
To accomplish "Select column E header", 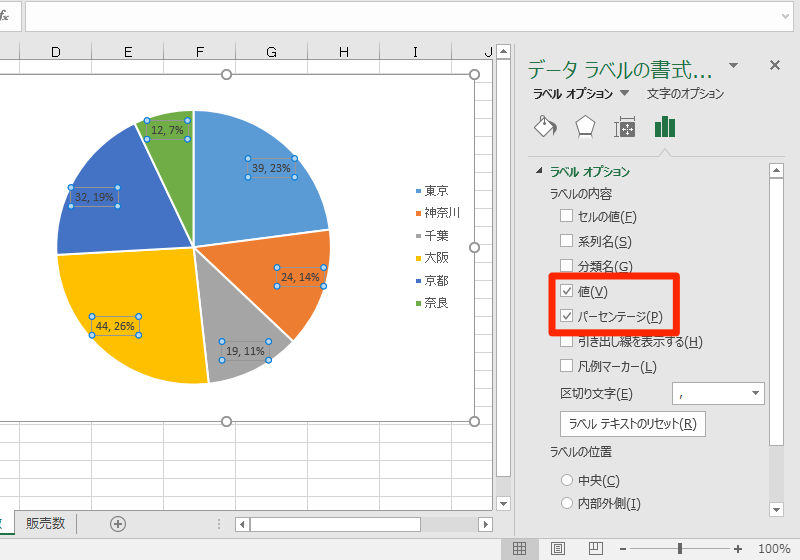I will tap(128, 52).
